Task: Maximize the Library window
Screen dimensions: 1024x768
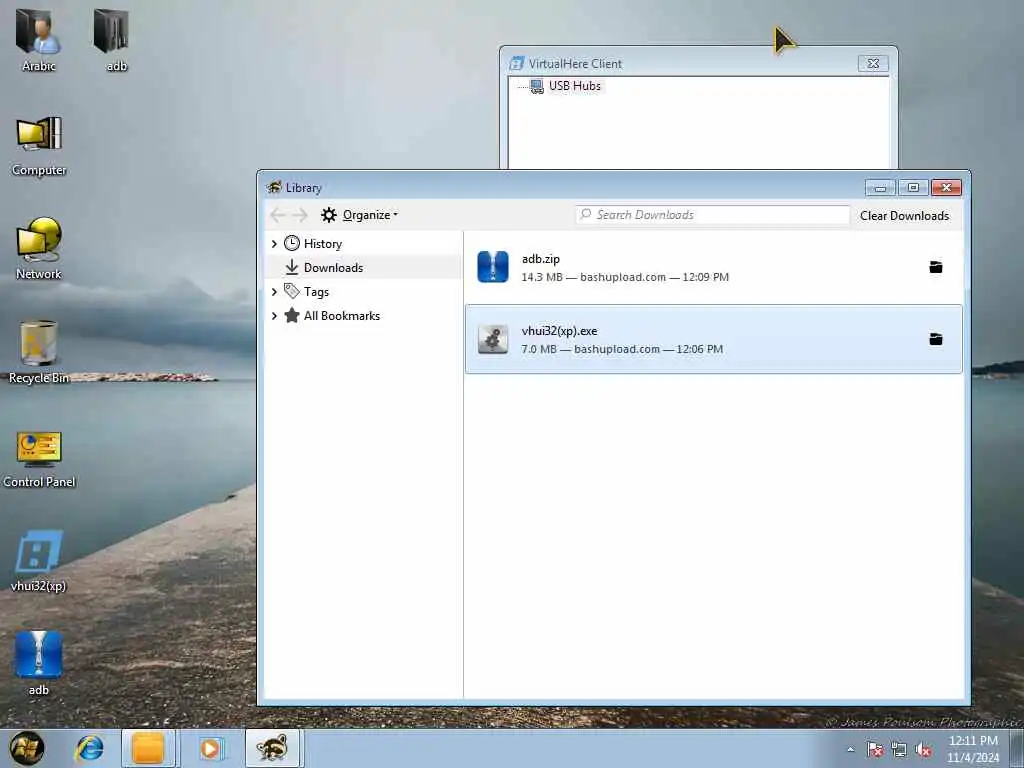Action: (913, 188)
